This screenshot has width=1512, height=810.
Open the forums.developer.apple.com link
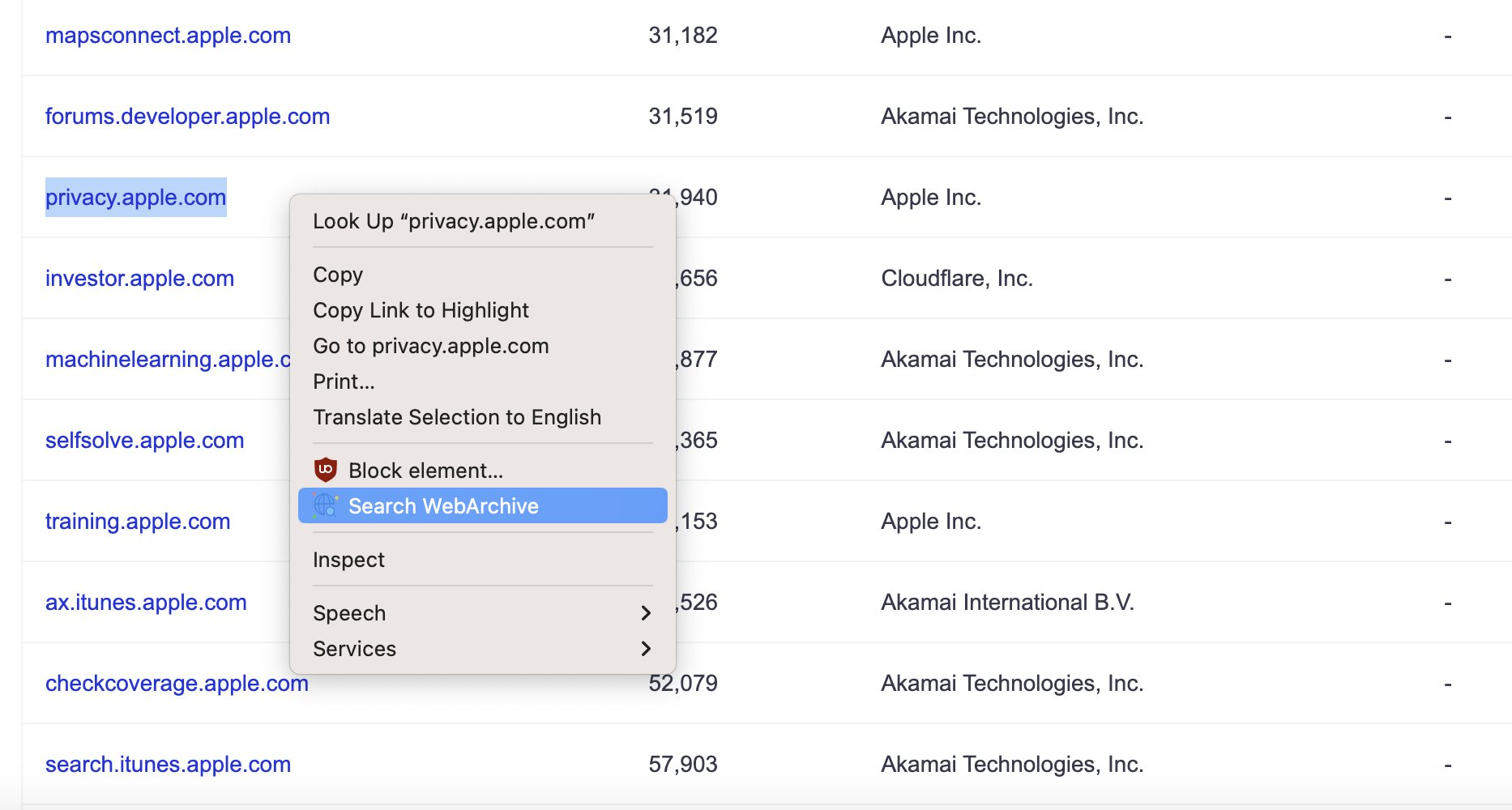coord(187,117)
